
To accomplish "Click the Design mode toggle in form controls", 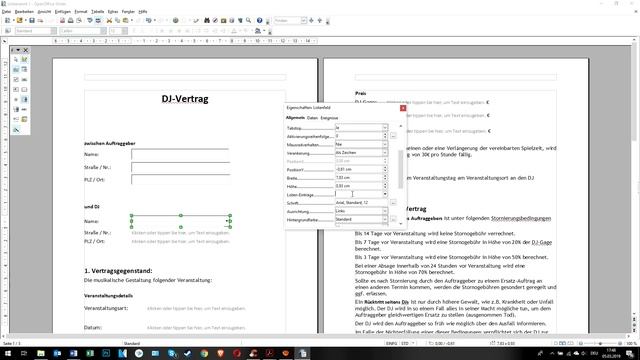I will pos(24,60).
